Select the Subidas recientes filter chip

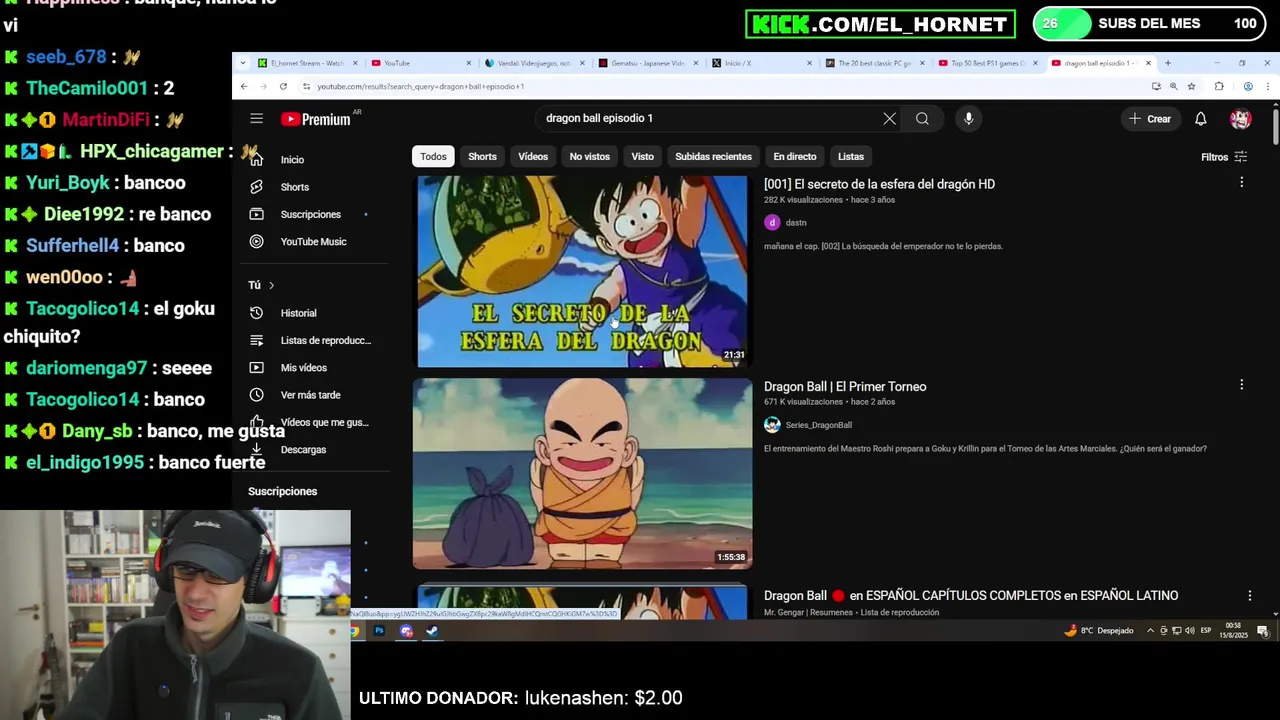(713, 157)
